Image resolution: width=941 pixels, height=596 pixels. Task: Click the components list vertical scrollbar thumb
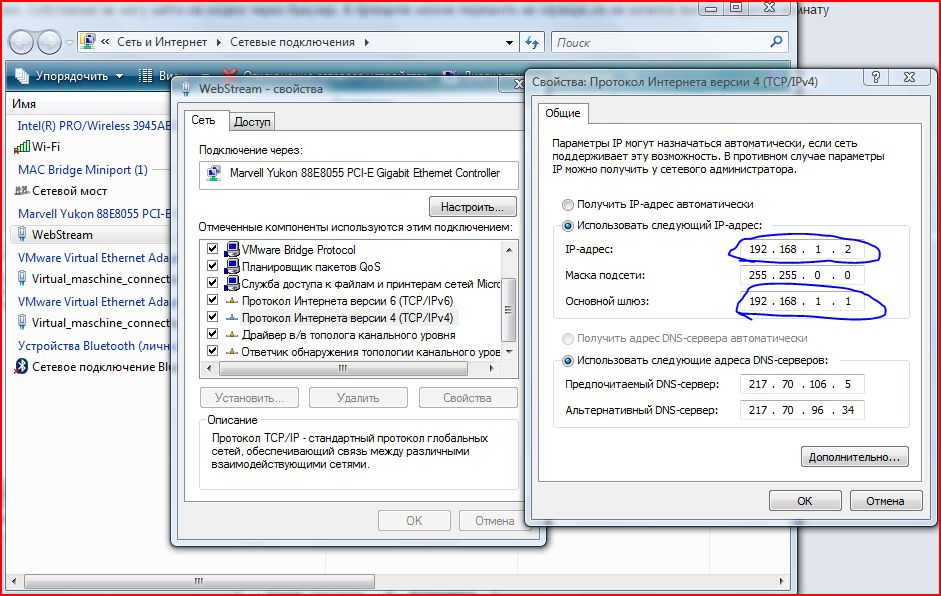coord(508,310)
